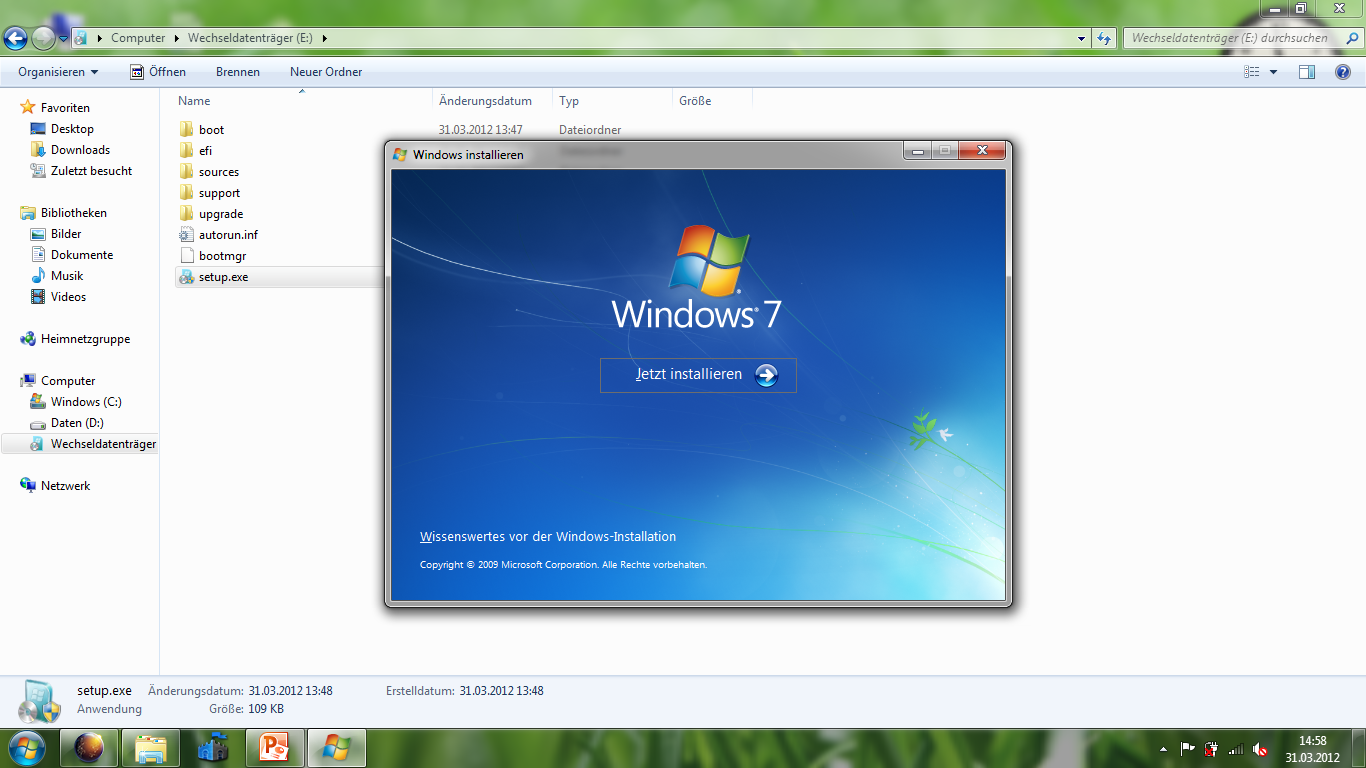Click the Action Center flag tray icon
This screenshot has height=768, width=1366.
tap(1188, 748)
